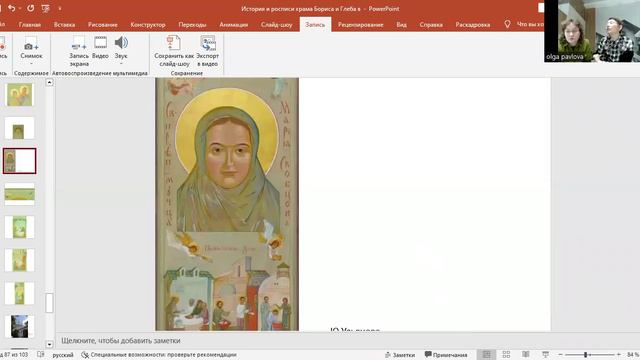Image resolution: width=640 pixels, height=360 pixels.
Task: Open the Рецензирование tab
Action: point(360,24)
